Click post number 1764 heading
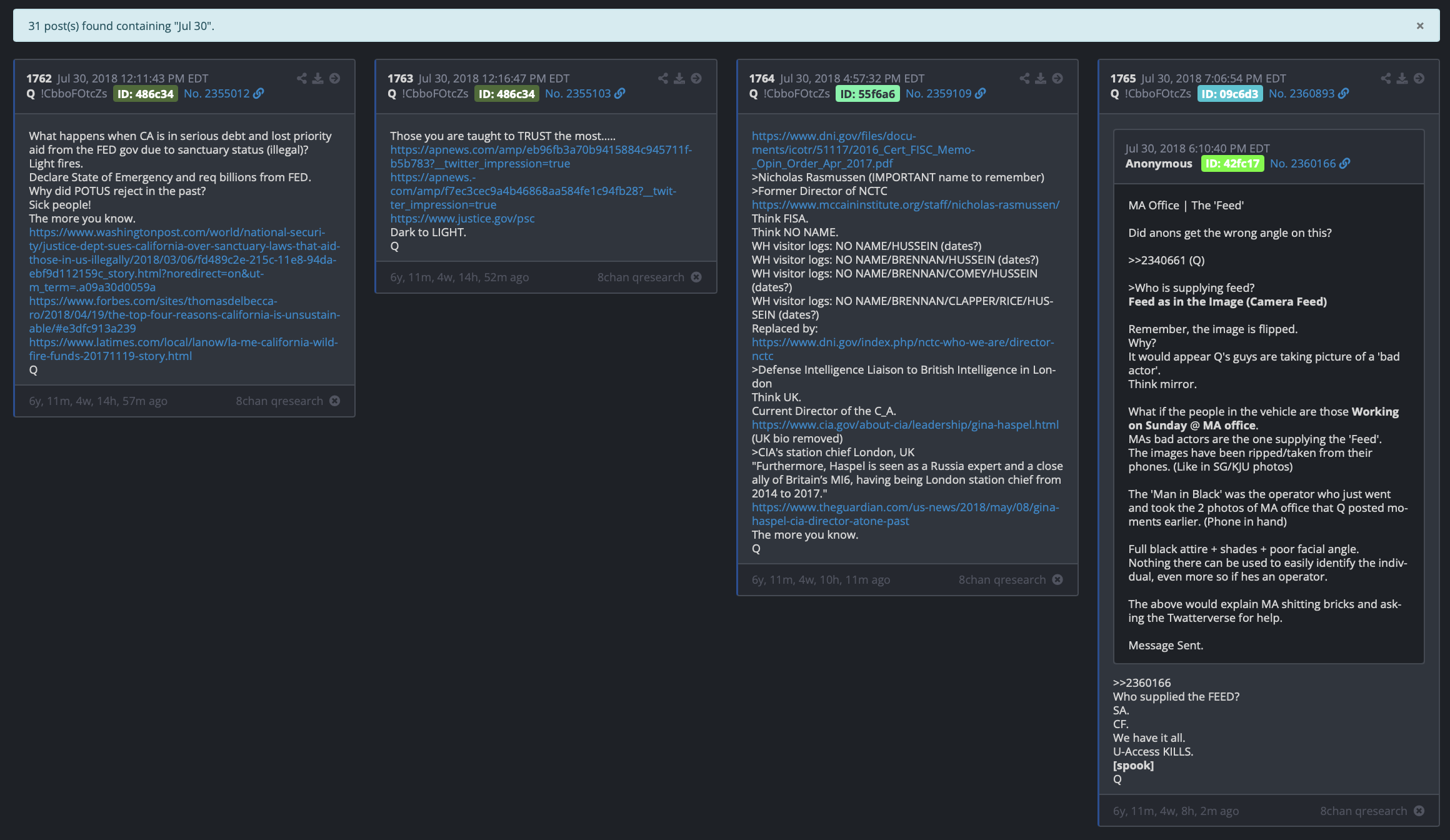Screen dimensions: 1450x840 point(761,78)
